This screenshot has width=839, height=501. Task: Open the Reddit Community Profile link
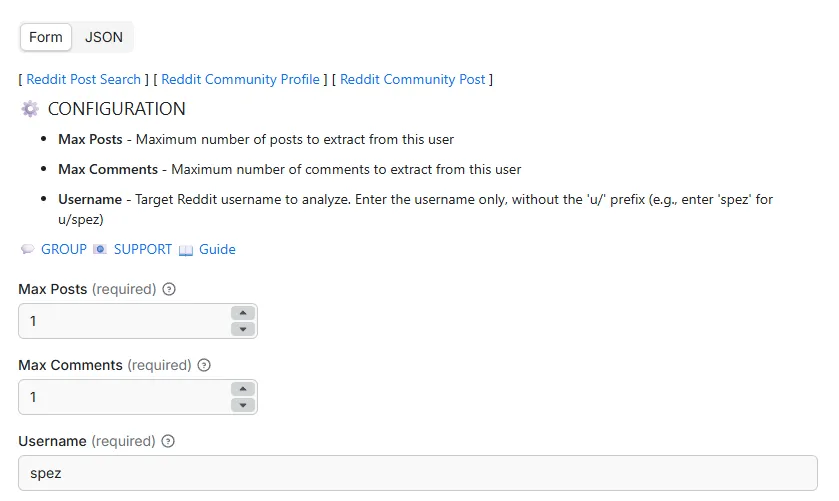[240, 79]
